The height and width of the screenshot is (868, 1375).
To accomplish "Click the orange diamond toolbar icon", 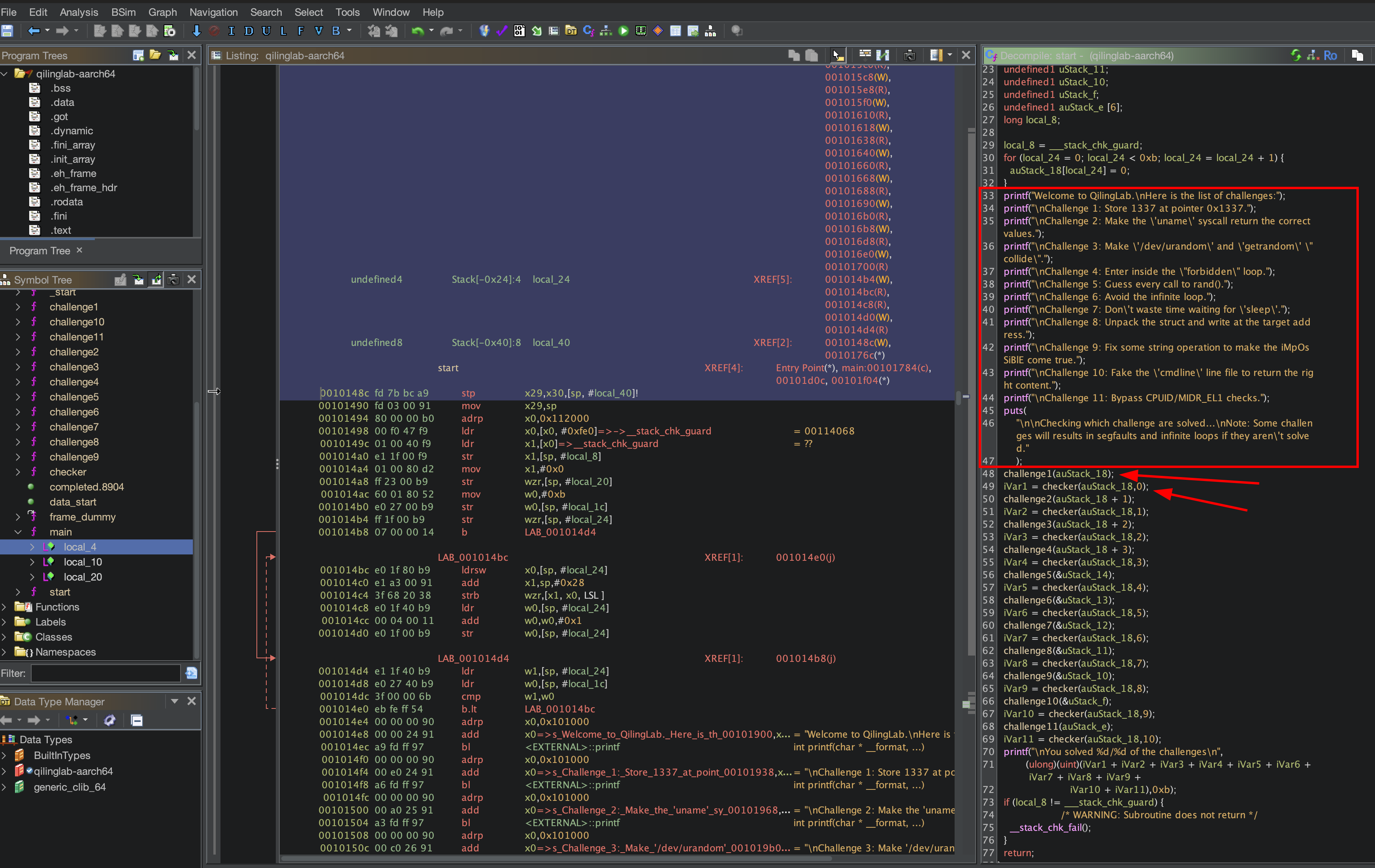I will [x=658, y=31].
